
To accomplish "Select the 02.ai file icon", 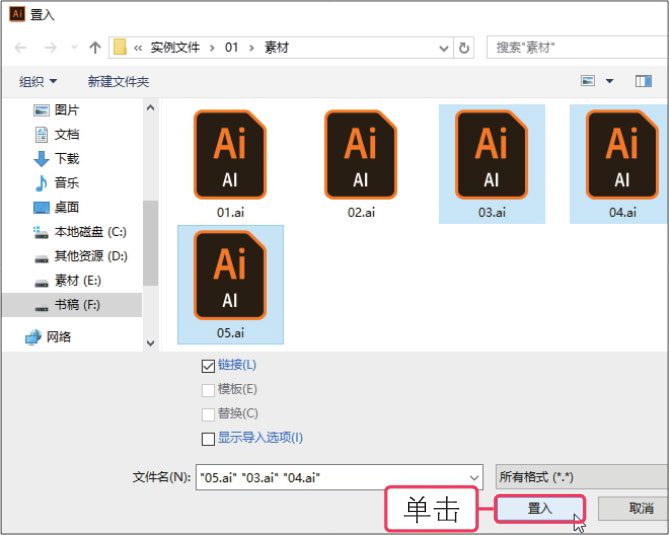I will click(x=360, y=155).
